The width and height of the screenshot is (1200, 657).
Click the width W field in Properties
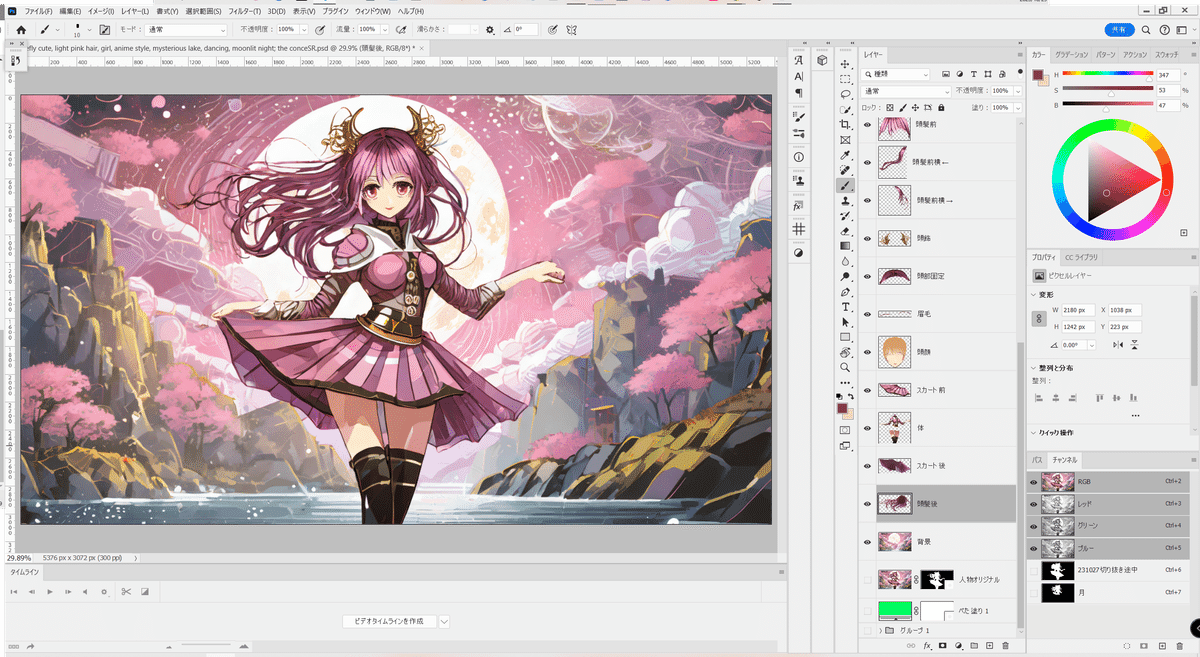(x=1077, y=310)
